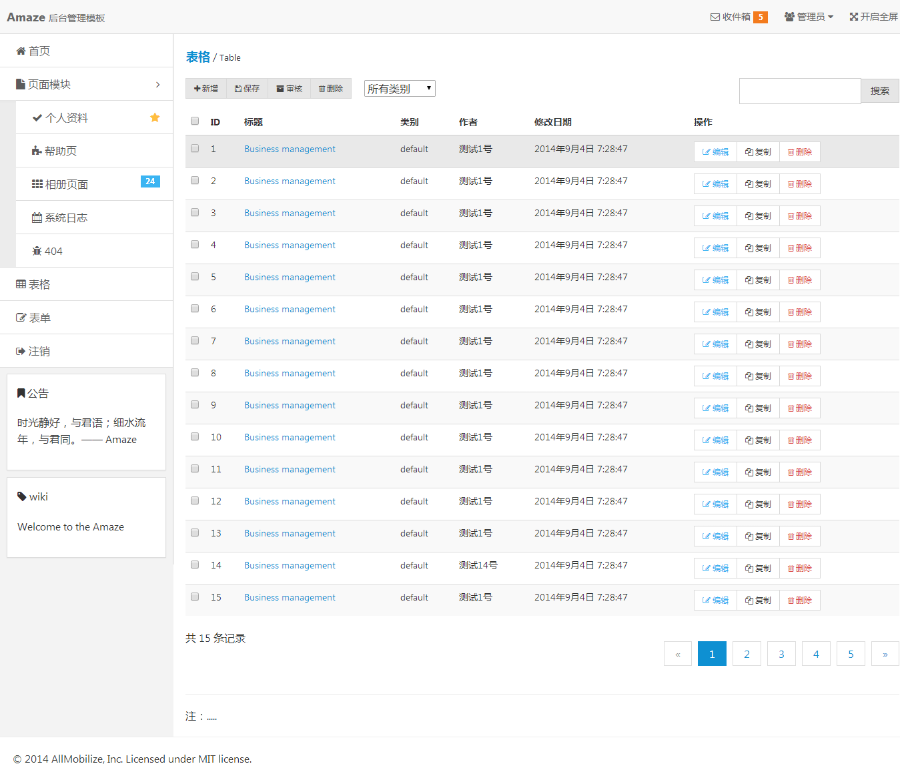This screenshot has width=900, height=780.
Task: Check the checkbox for row 6
Action: coord(195,309)
